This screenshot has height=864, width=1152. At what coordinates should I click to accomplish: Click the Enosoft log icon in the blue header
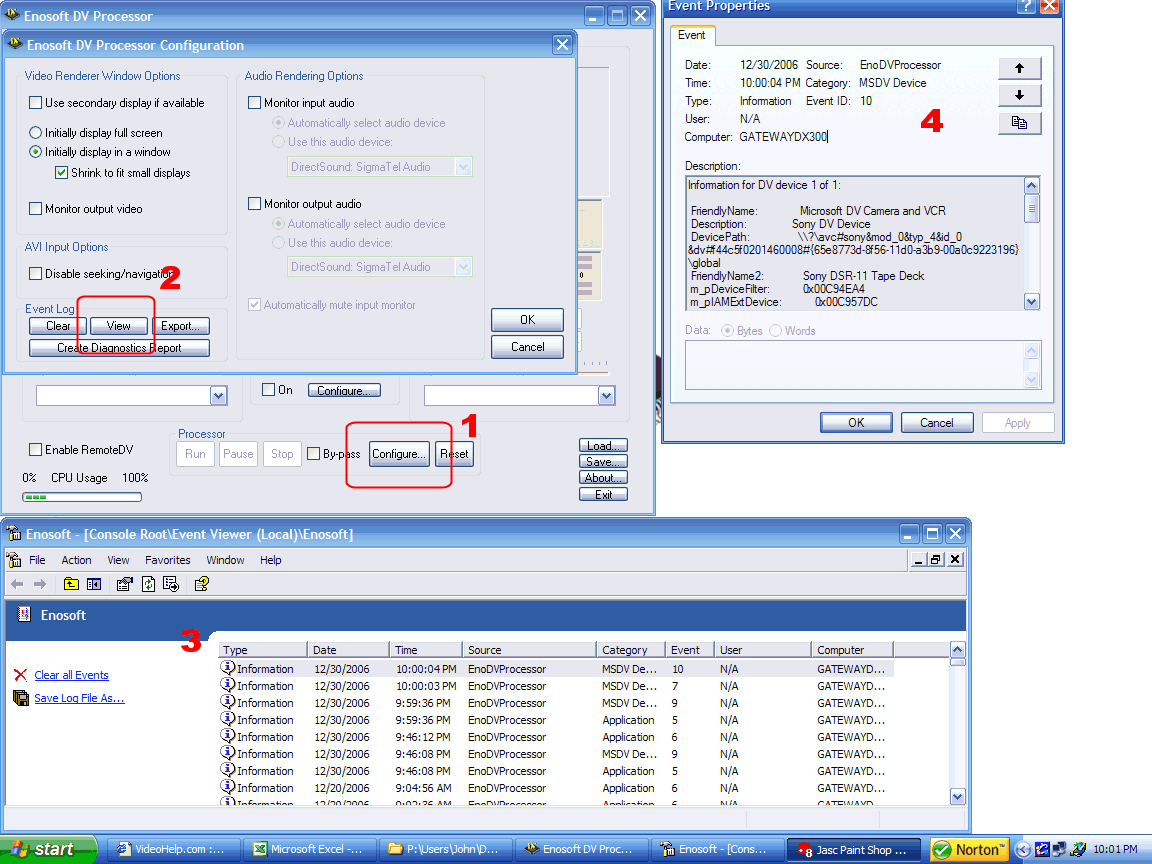pos(24,614)
